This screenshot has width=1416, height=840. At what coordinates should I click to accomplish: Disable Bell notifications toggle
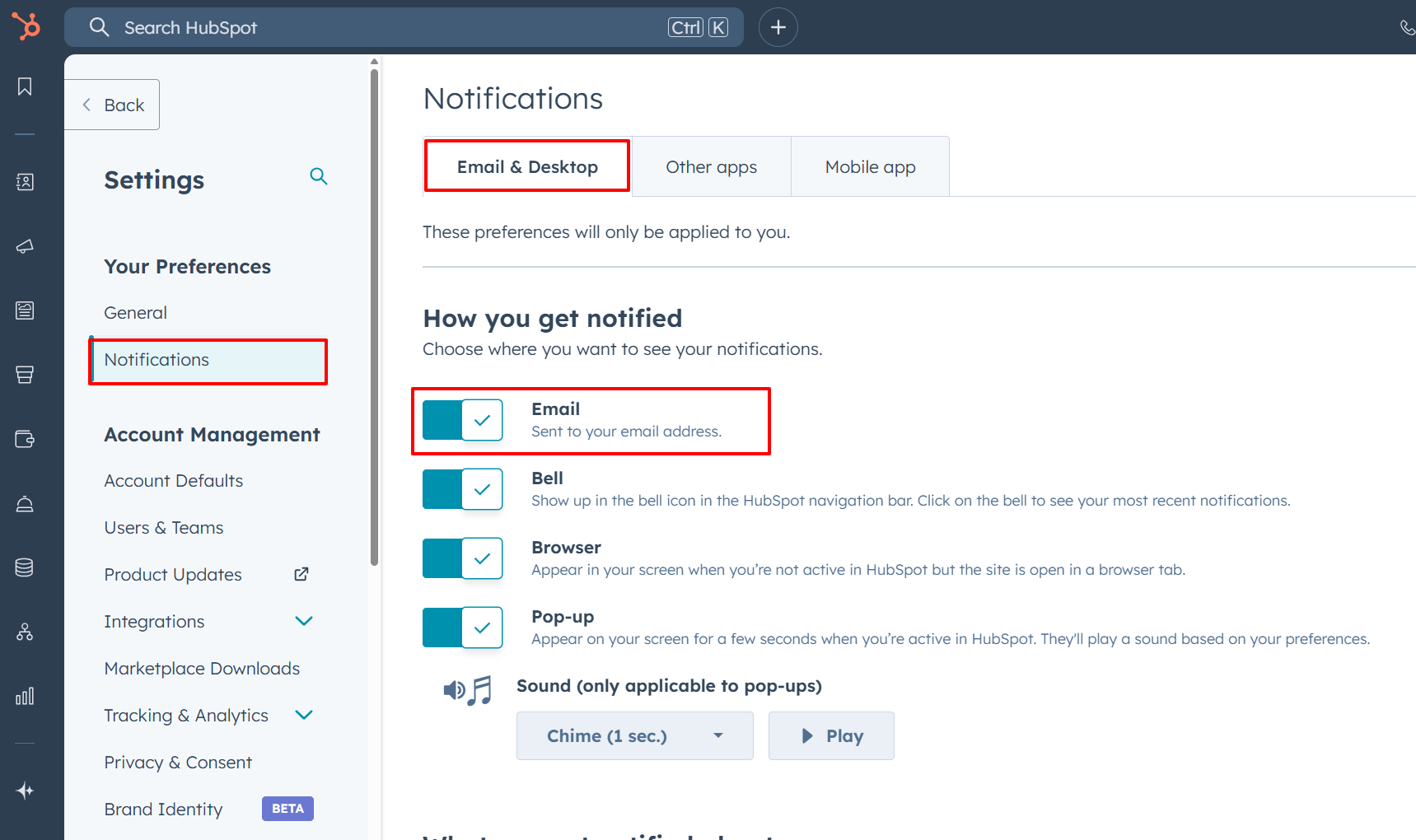pos(463,489)
